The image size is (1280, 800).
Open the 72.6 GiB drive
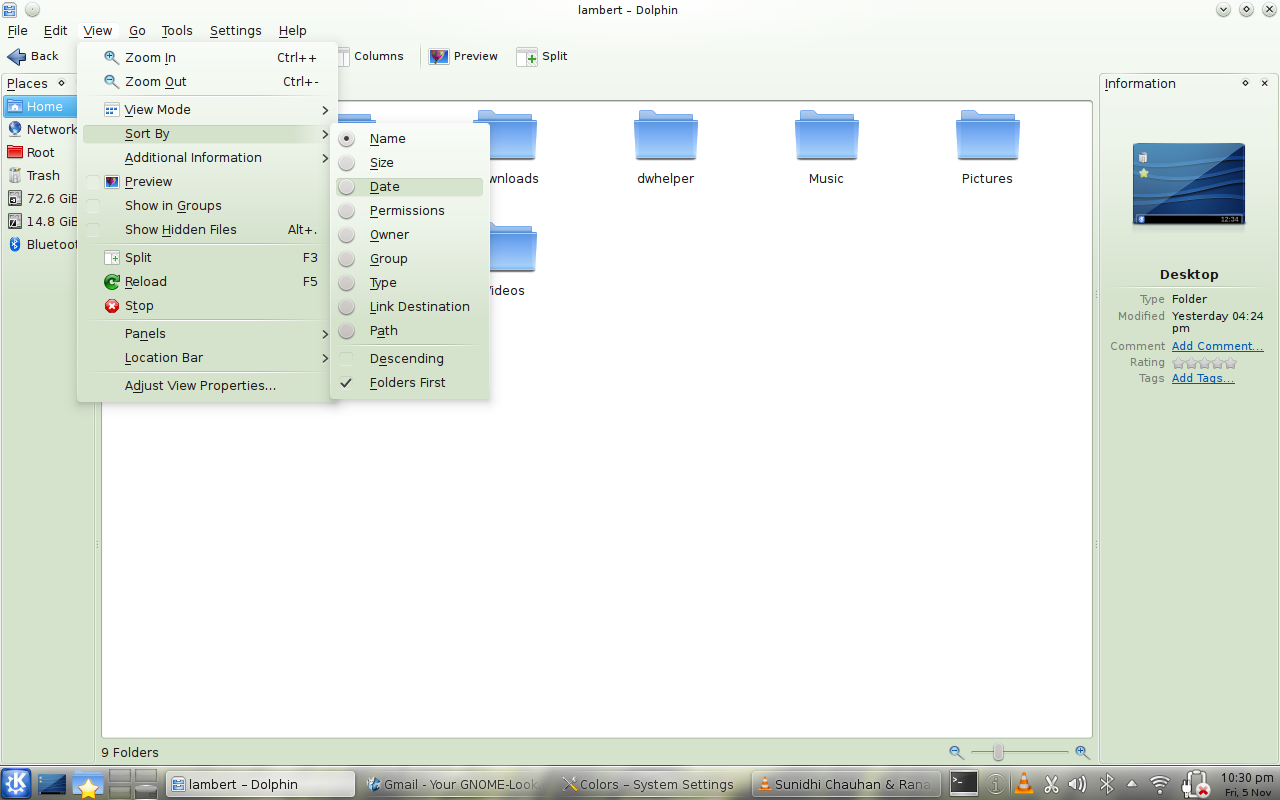coord(41,198)
